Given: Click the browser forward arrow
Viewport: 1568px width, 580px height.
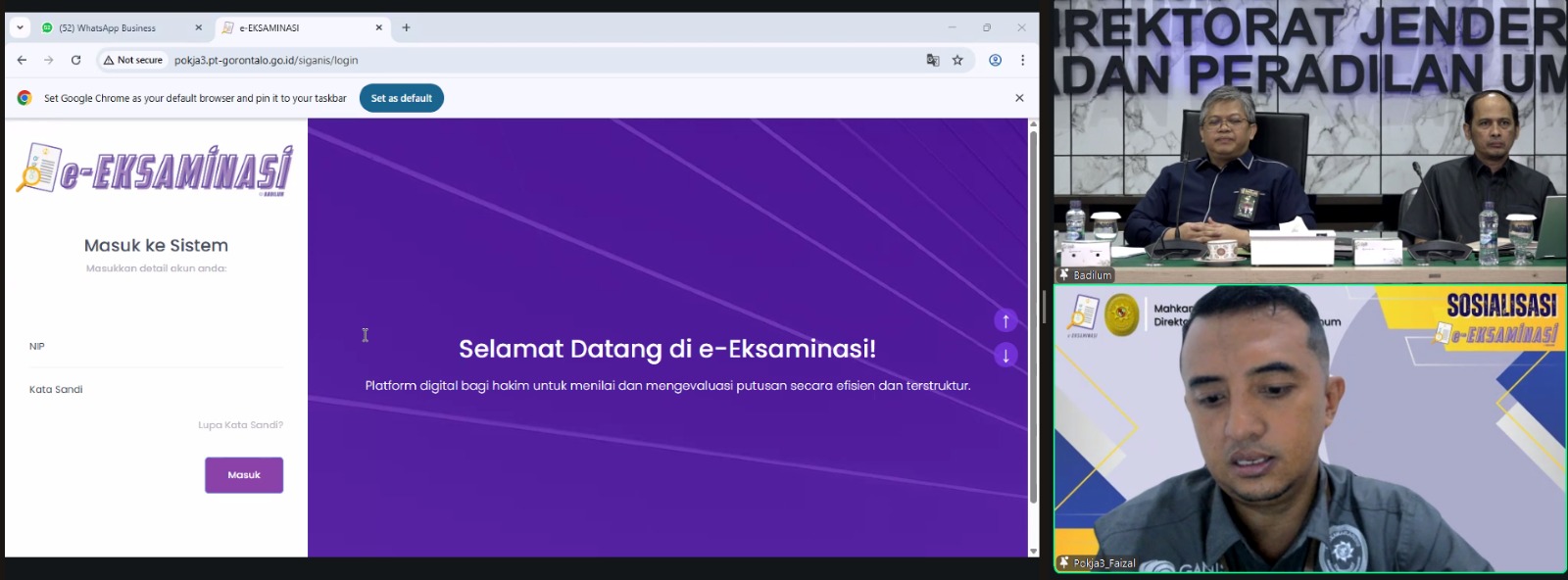Looking at the screenshot, I should click(49, 60).
